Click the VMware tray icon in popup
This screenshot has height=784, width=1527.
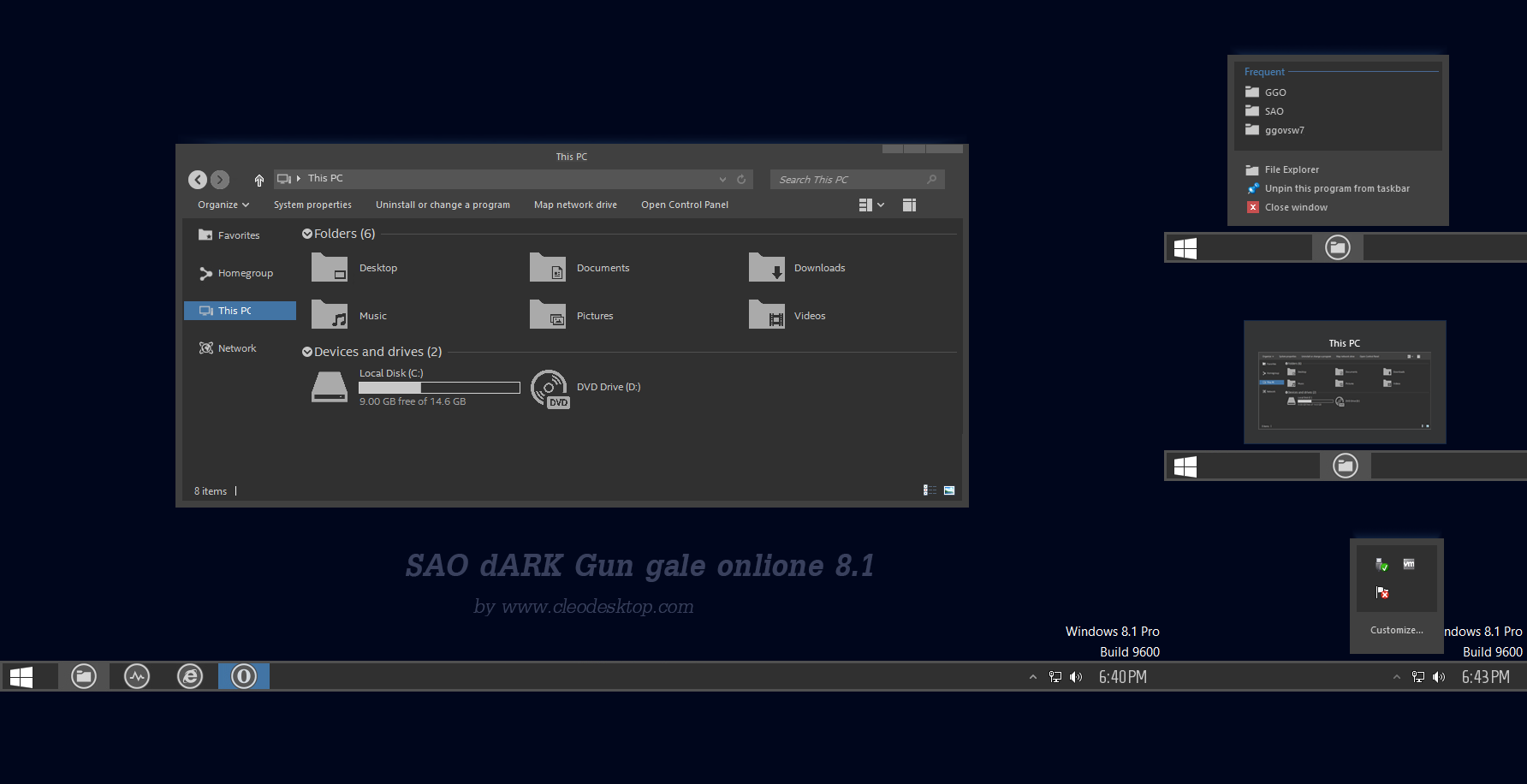click(x=1409, y=564)
